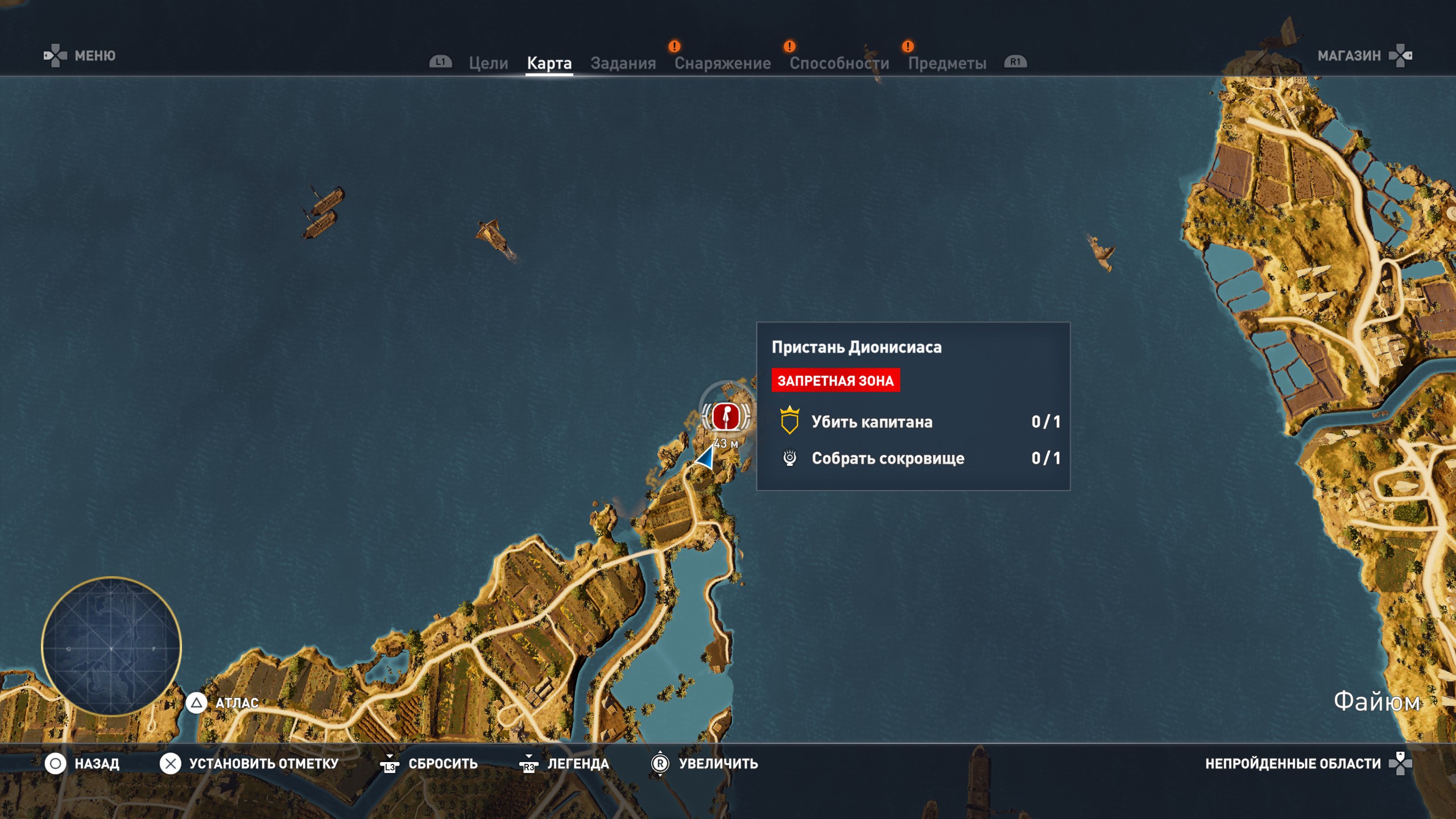
Task: Click the L1 shoulder button icon
Action: point(440,61)
